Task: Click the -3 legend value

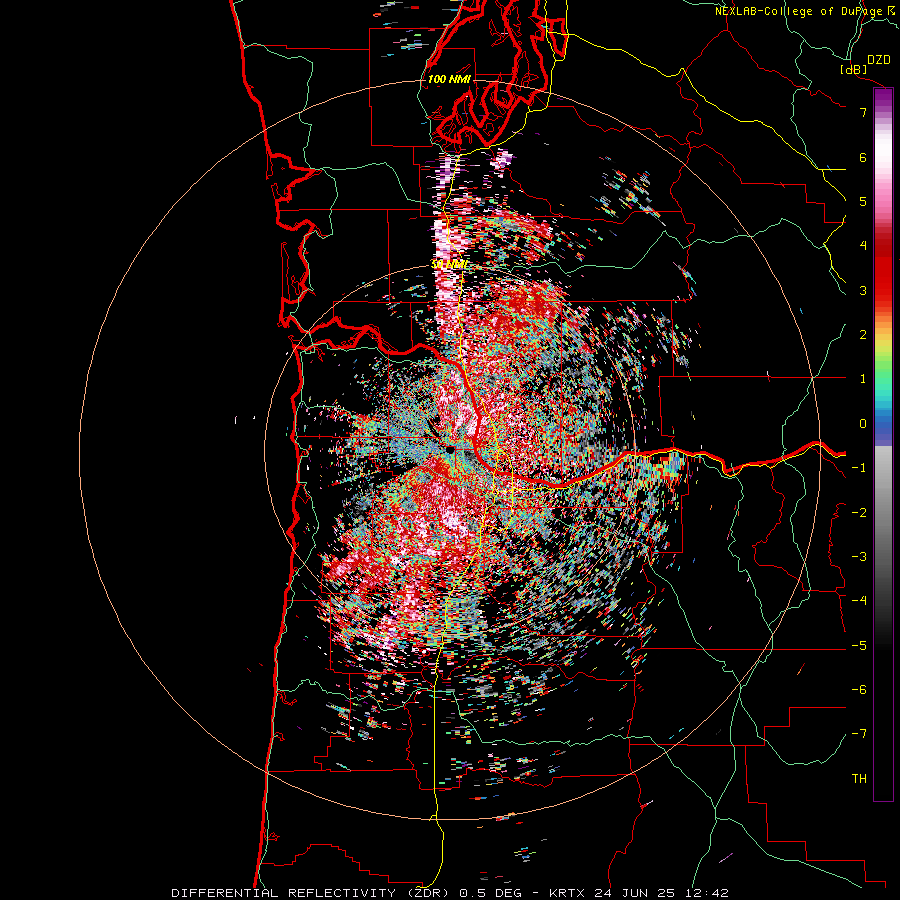Action: pos(859,557)
